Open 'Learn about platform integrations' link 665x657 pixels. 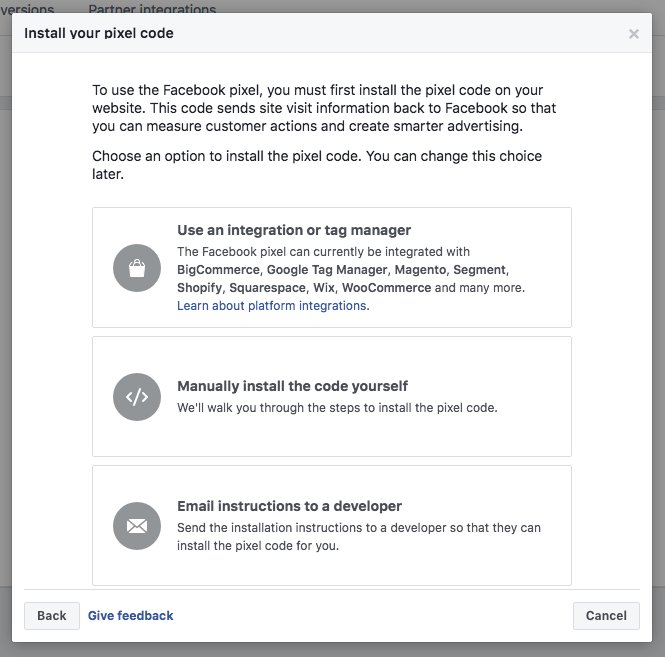(271, 305)
